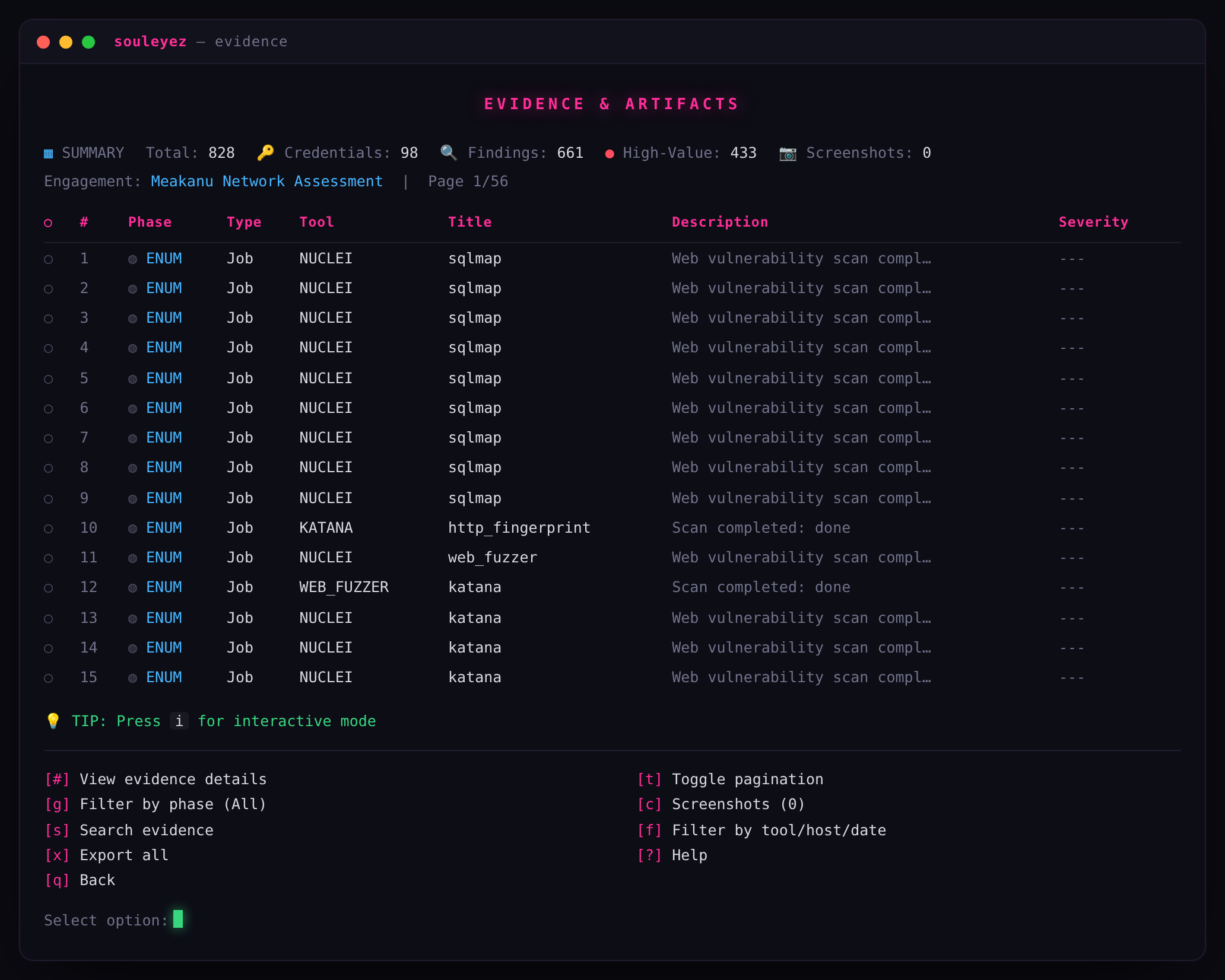Select the radio circle for row 2
Viewport: 1225px width, 980px height.
[49, 289]
